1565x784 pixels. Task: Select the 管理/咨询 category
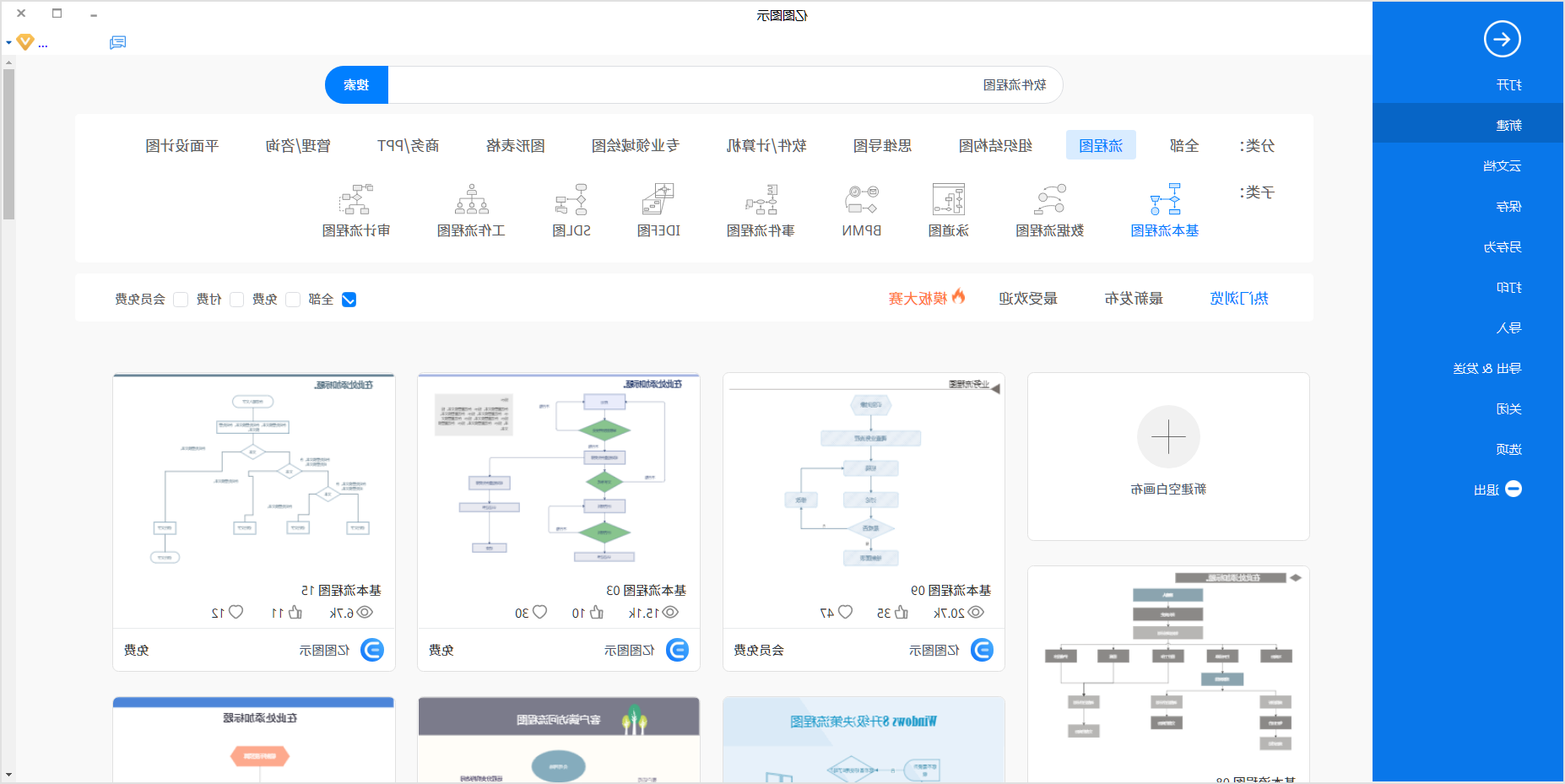pos(298,145)
